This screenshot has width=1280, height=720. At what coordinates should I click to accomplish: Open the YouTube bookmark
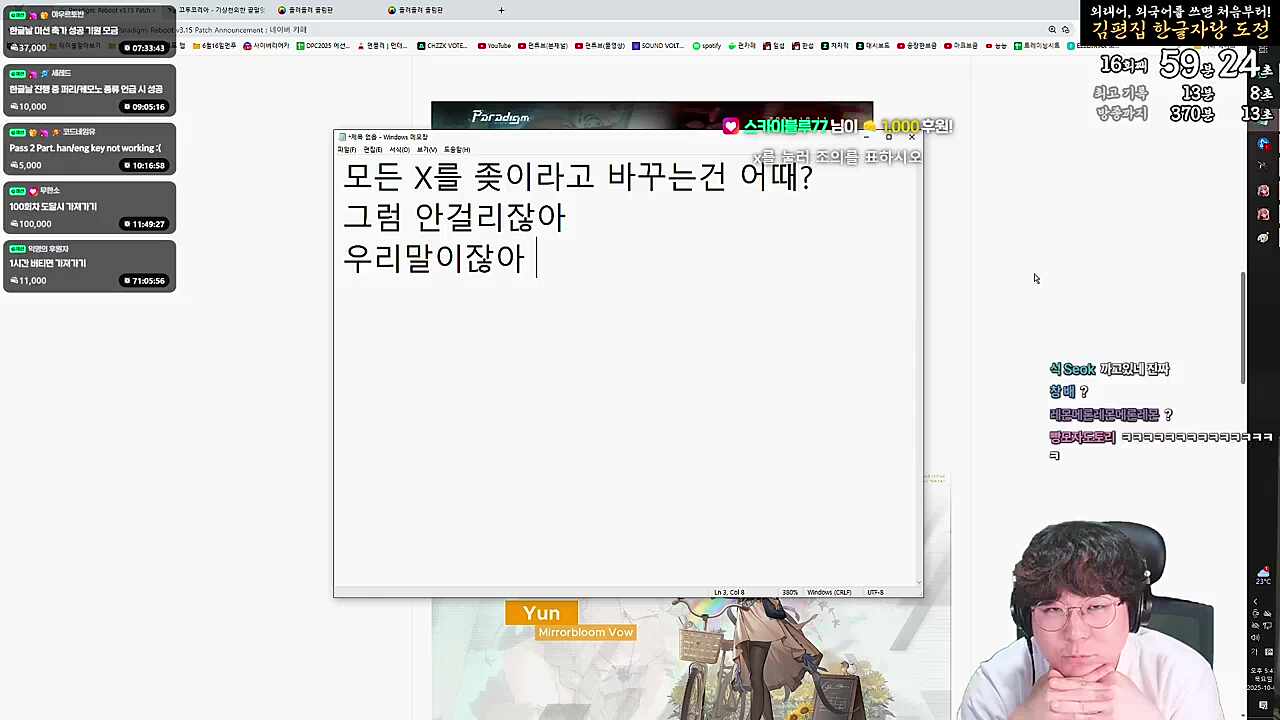pyautogui.click(x=495, y=46)
